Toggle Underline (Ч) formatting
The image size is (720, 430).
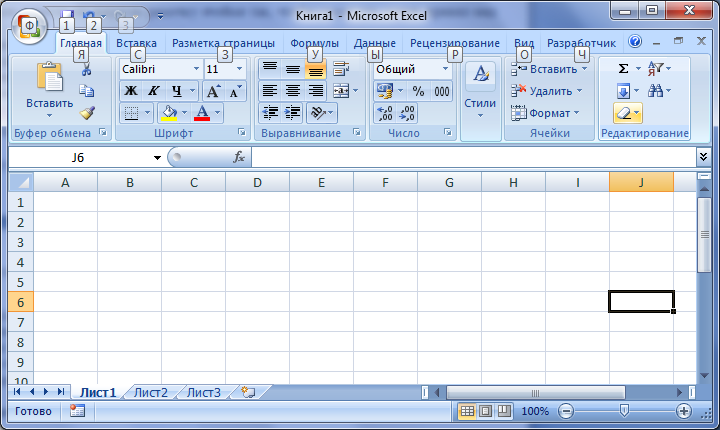[x=177, y=91]
